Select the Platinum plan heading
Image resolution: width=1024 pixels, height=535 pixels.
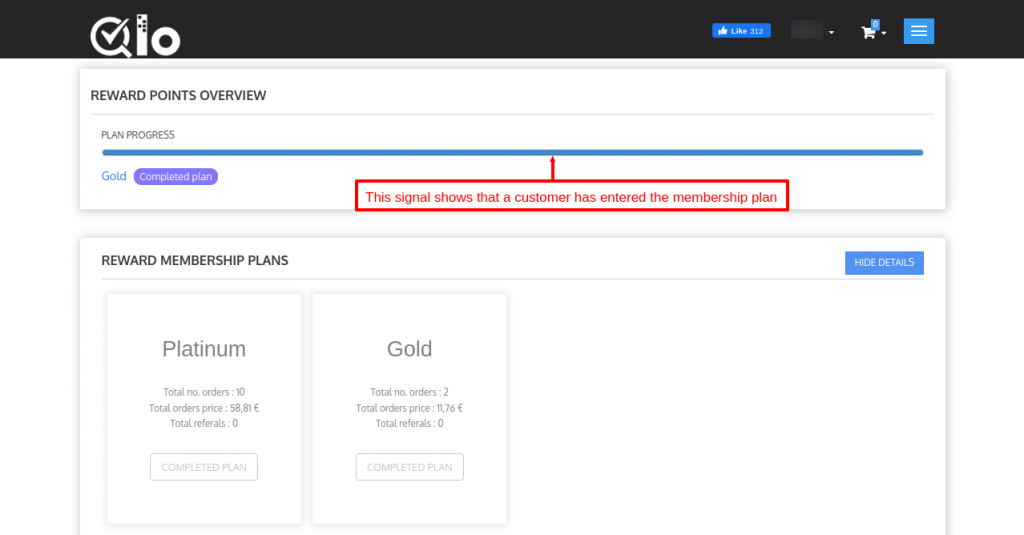pos(204,349)
